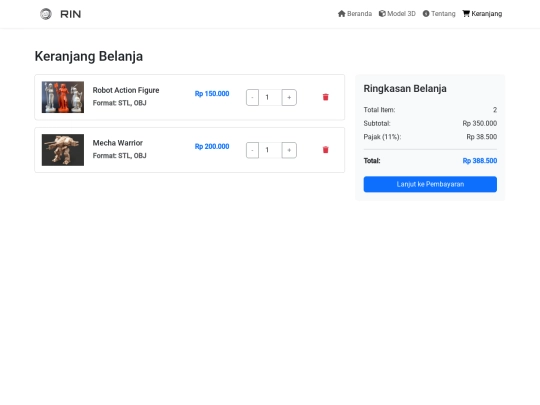Open the Tentang about page
The image size is (540, 405).
pyautogui.click(x=439, y=13)
